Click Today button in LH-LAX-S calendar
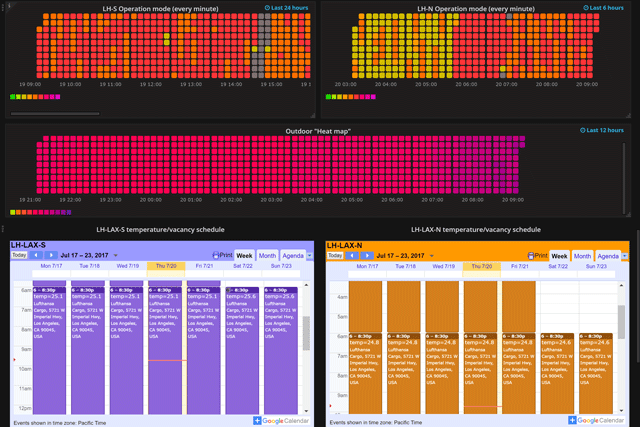Image resolution: width=640 pixels, height=427 pixels. (19, 255)
